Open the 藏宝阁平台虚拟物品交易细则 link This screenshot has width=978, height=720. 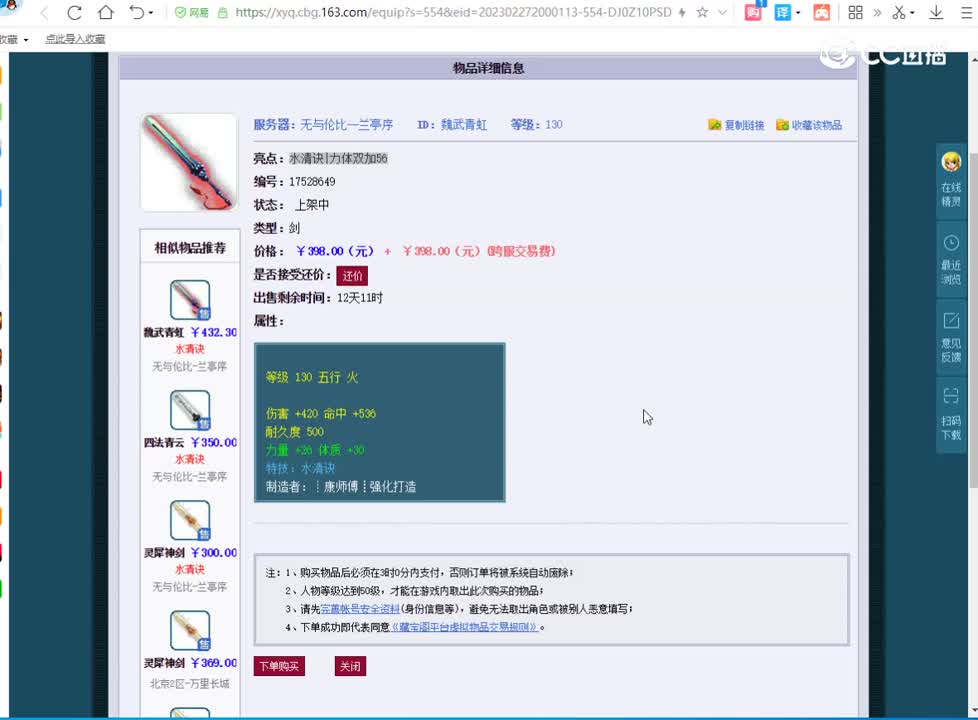click(464, 627)
